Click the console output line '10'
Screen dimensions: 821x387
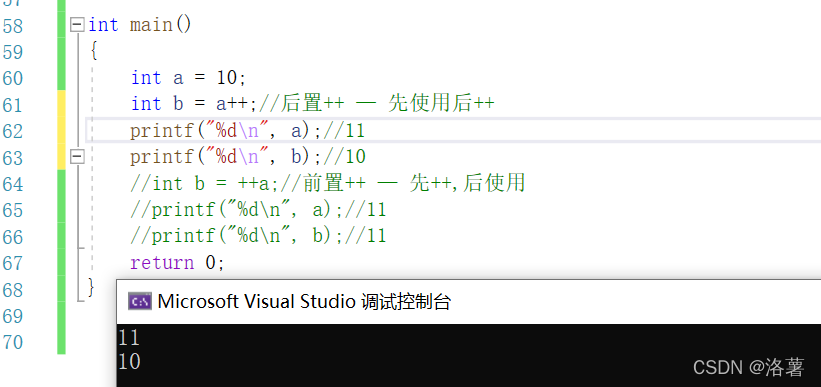pos(129,362)
